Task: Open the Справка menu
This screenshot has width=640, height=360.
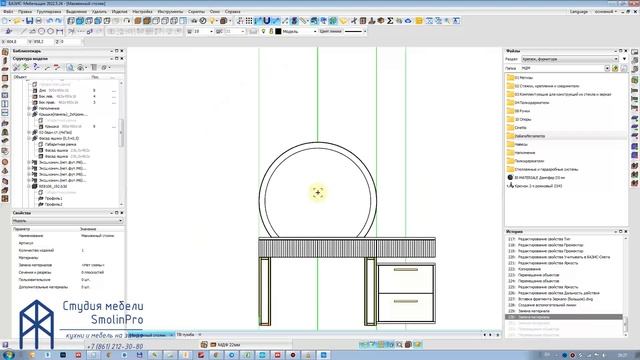Action: pyautogui.click(x=232, y=11)
